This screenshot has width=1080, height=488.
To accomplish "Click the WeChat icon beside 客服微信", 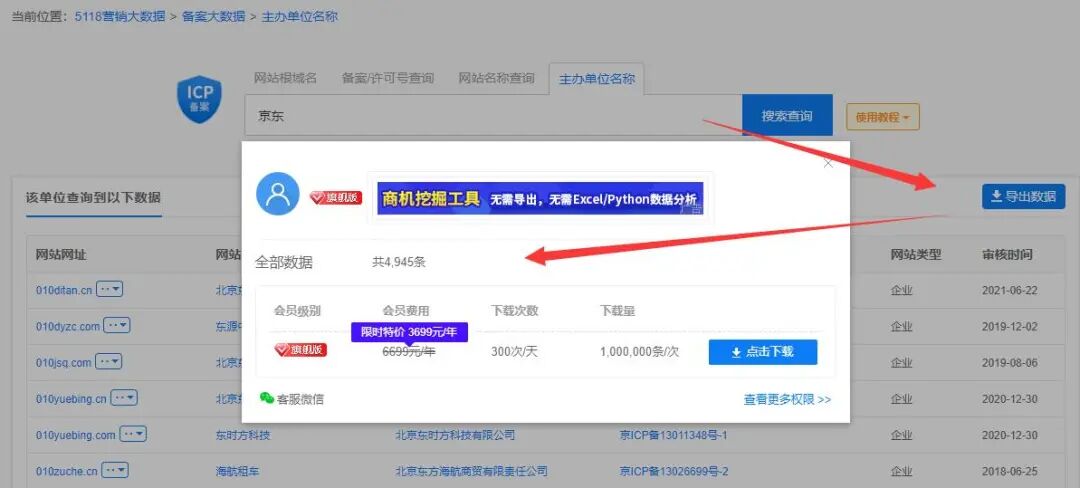I will pyautogui.click(x=267, y=397).
